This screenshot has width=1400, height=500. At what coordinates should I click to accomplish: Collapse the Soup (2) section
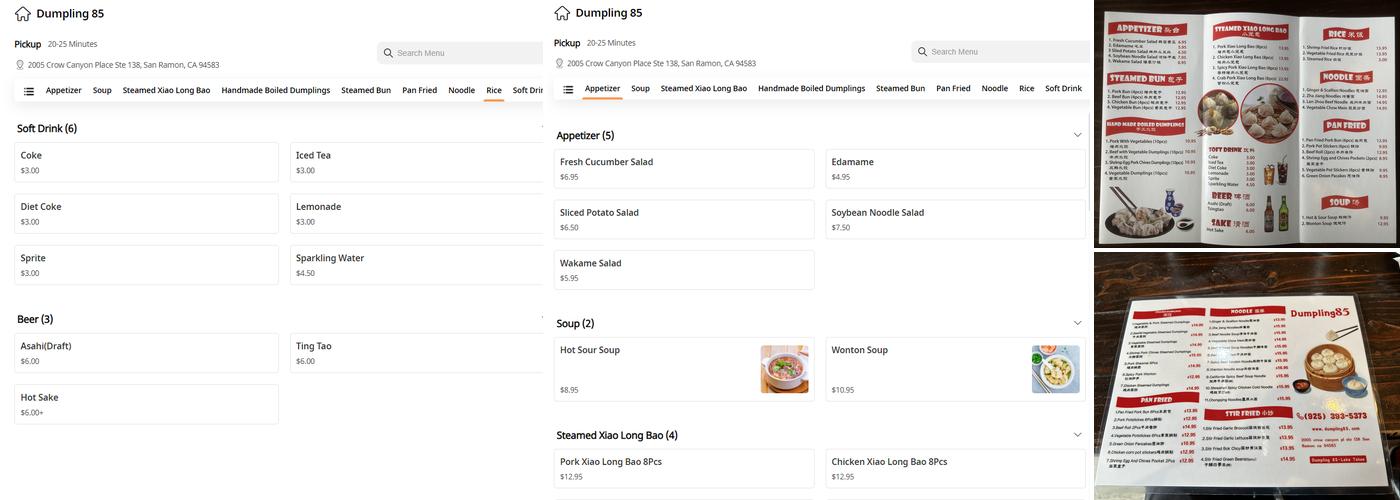1077,323
